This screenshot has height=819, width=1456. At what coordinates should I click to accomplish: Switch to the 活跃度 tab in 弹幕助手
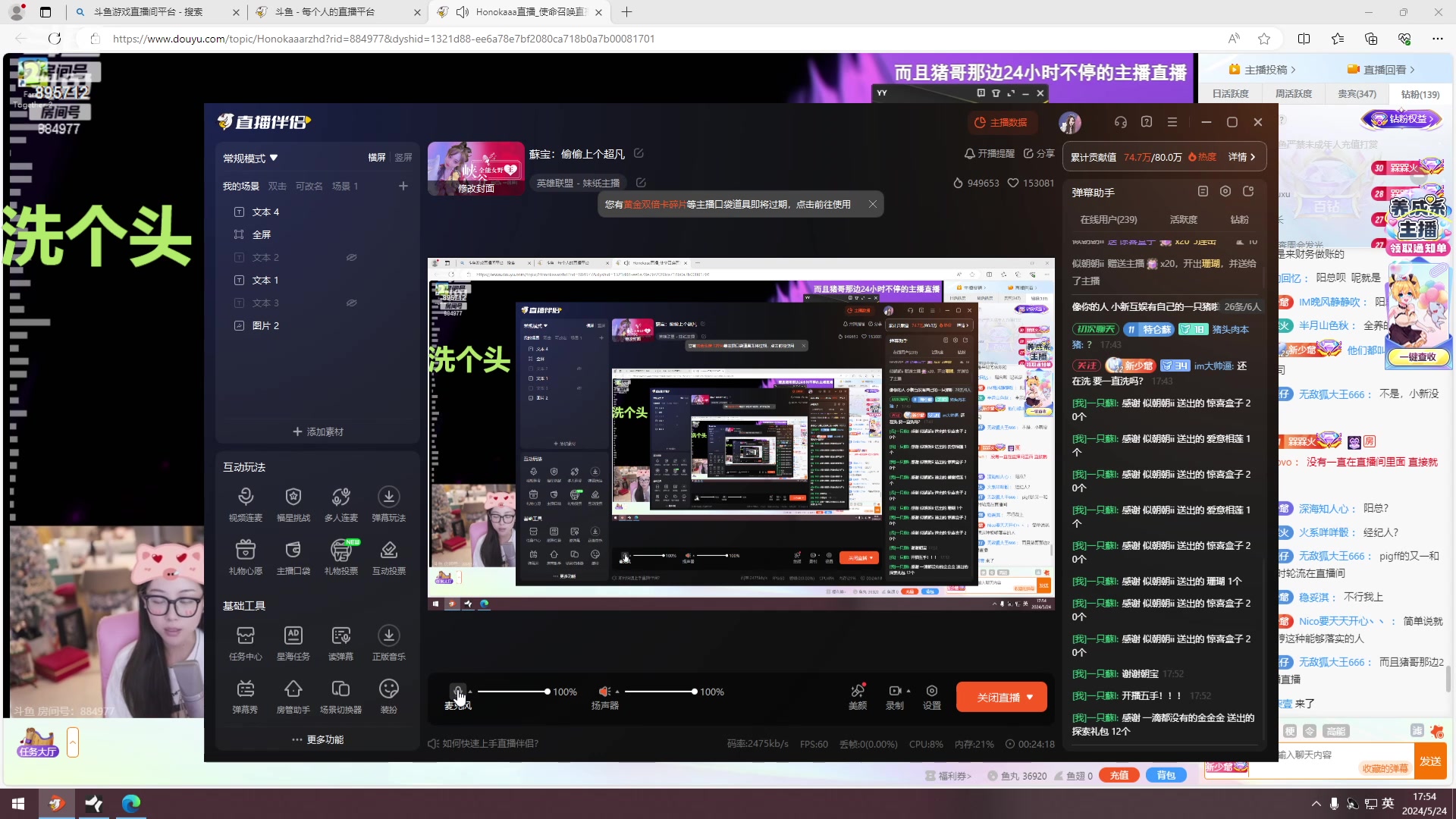click(x=1183, y=219)
